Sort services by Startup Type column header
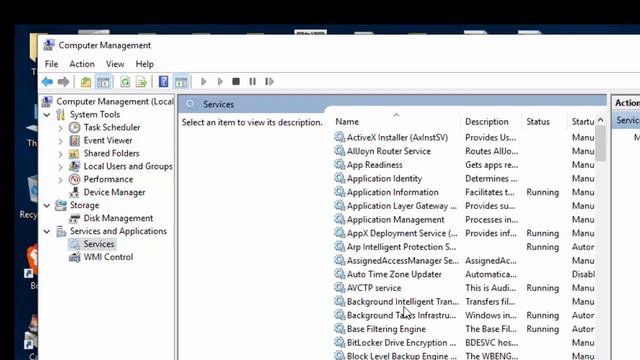Screen dimensions: 640x360 tap(582, 122)
